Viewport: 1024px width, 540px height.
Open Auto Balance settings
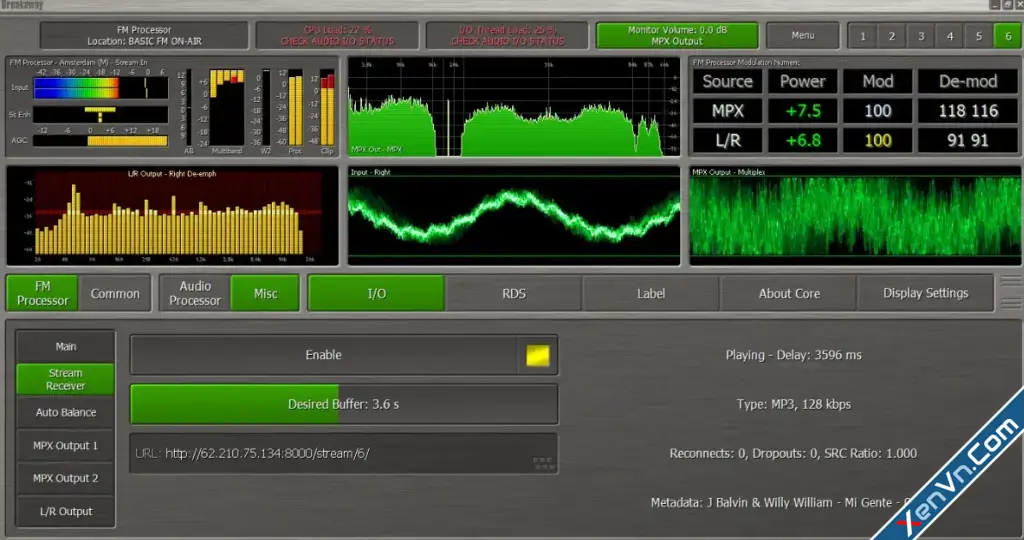coord(65,412)
